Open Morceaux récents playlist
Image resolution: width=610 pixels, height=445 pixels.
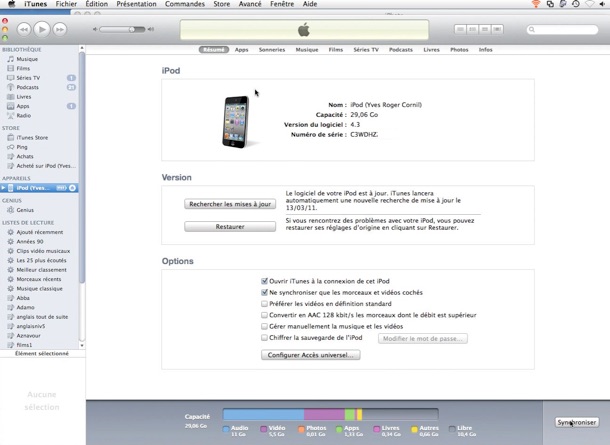(x=39, y=279)
